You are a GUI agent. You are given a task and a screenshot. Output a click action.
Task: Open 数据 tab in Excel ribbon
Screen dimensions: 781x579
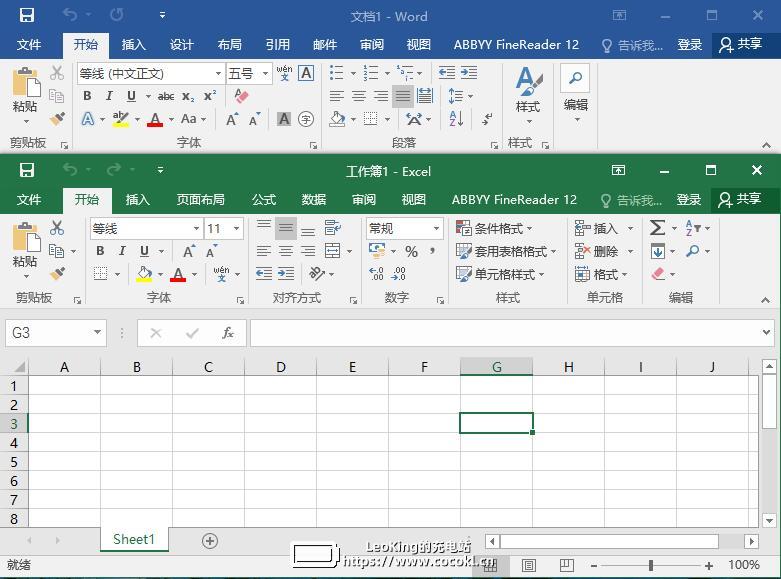314,200
